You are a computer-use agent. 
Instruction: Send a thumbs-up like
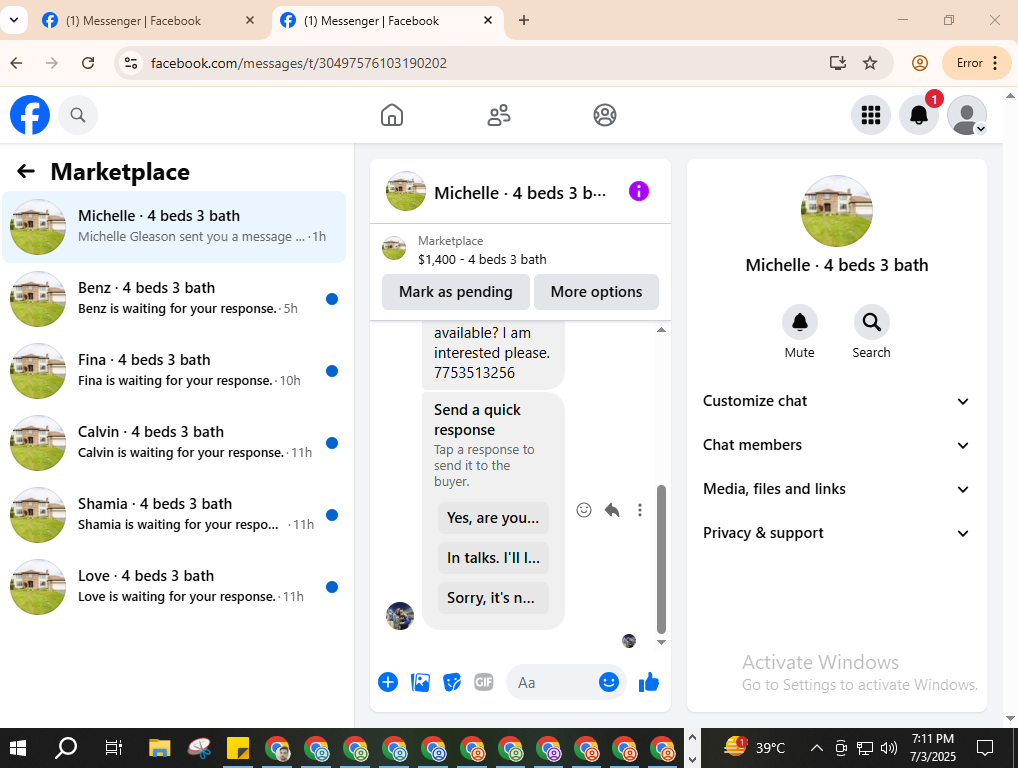point(649,682)
